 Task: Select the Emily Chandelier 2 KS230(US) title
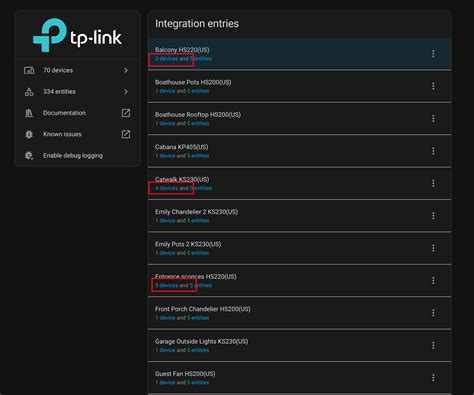coord(196,212)
